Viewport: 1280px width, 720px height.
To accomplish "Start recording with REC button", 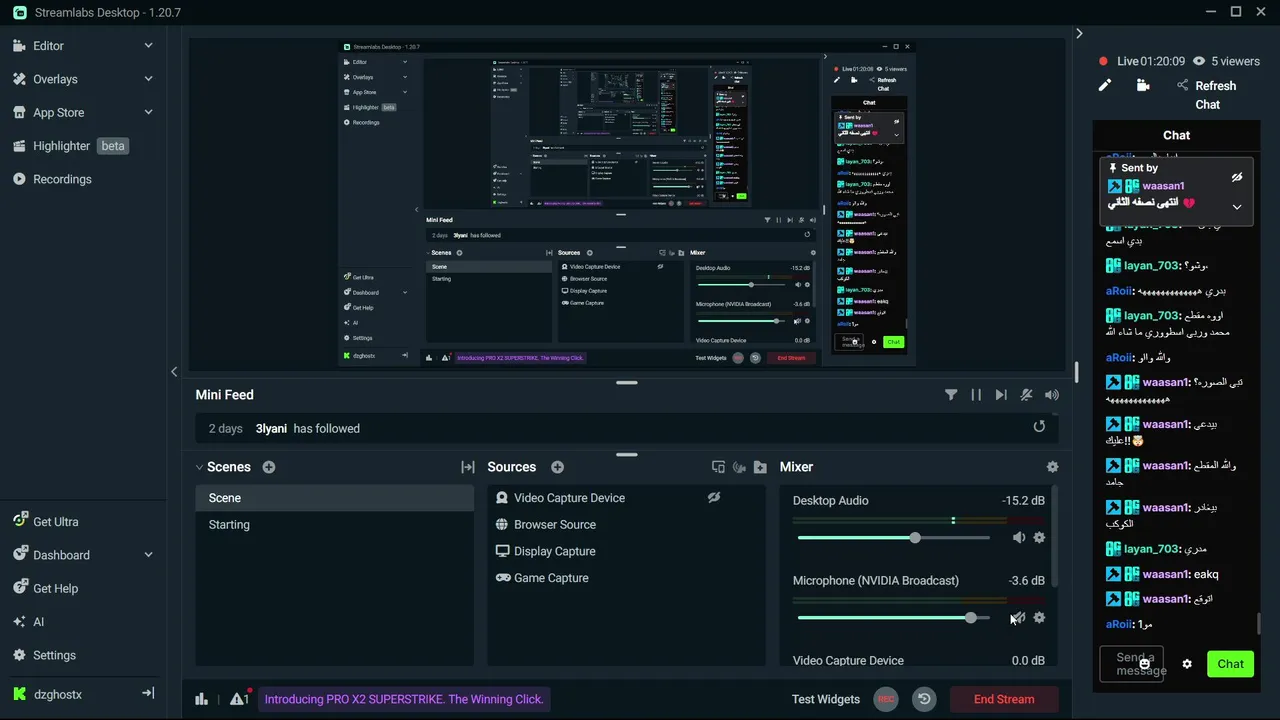I will click(885, 699).
